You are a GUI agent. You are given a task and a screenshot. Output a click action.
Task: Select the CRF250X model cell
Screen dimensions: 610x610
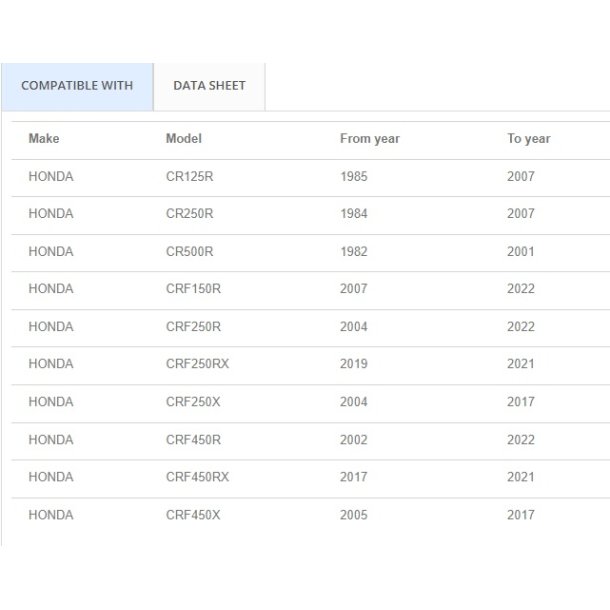point(193,402)
